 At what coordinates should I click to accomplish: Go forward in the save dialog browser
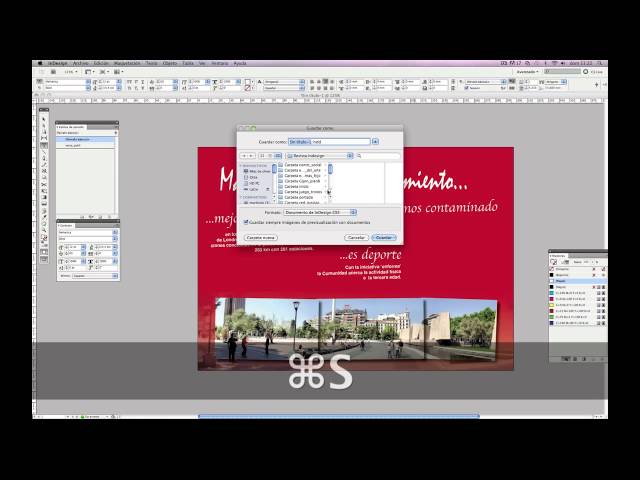[251, 156]
